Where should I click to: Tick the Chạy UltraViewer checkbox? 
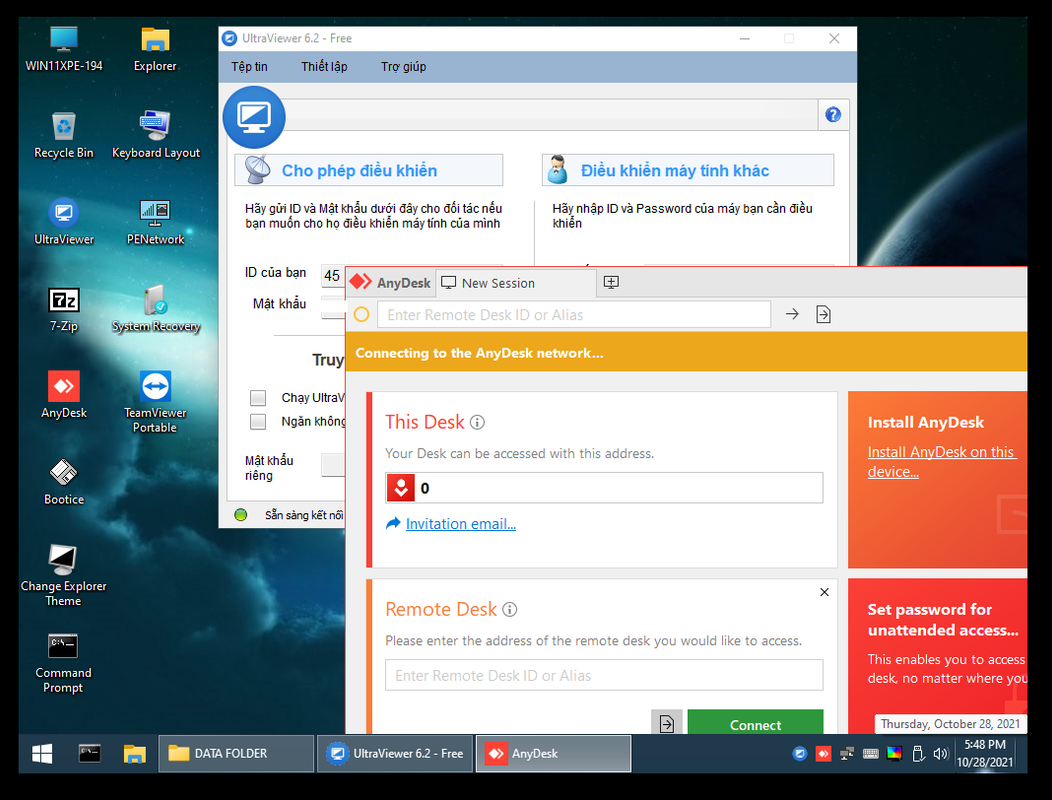[258, 398]
